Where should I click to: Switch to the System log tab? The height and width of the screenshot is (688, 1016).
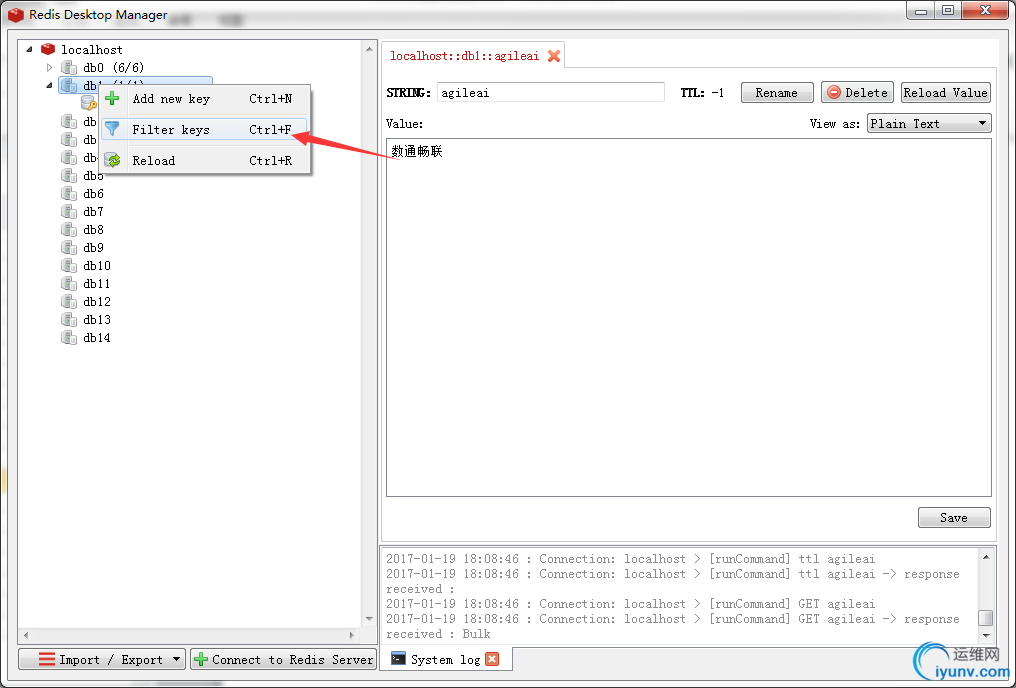(445, 659)
